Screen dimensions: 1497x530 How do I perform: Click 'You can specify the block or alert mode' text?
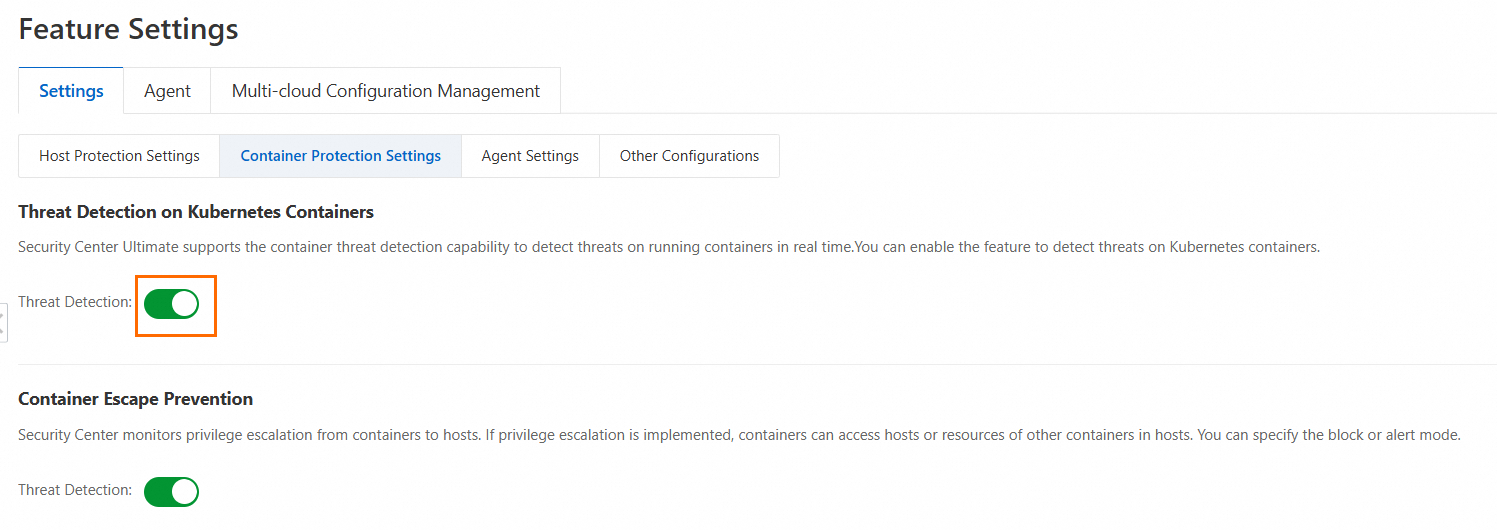[1330, 435]
